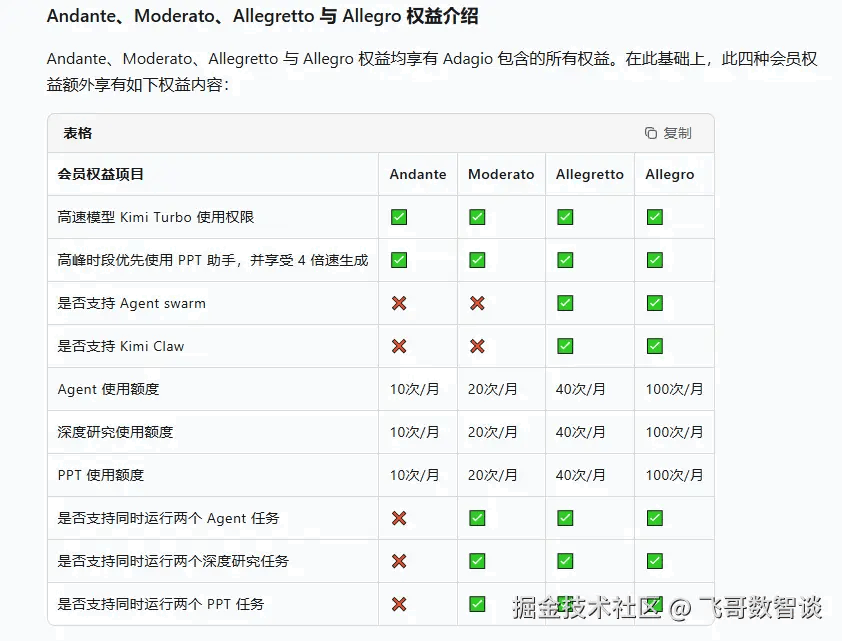
Task: Click the 会员权益项目 header cell
Action: [x=101, y=174]
